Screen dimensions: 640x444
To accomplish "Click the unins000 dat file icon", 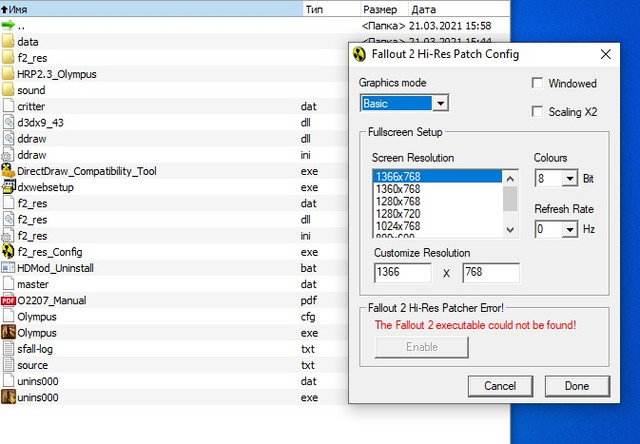I will (8, 381).
